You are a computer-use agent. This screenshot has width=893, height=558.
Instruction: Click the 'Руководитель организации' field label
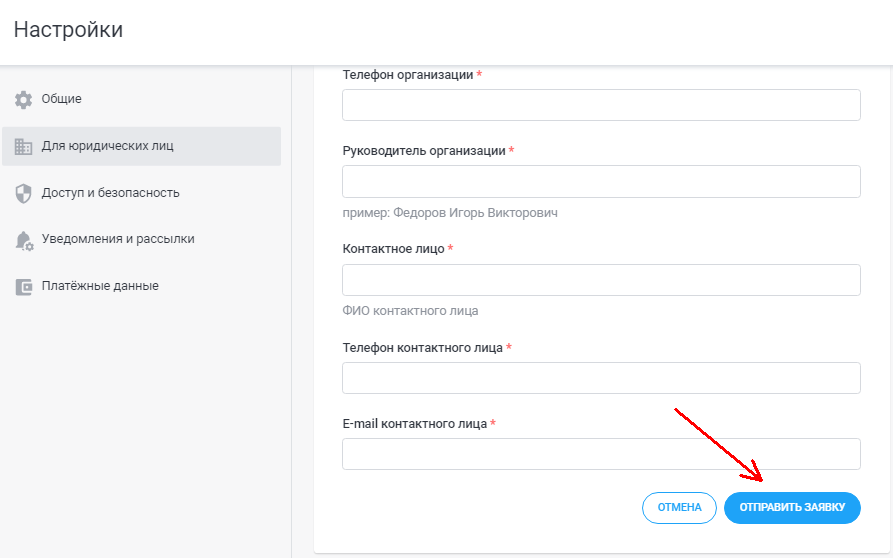[424, 151]
